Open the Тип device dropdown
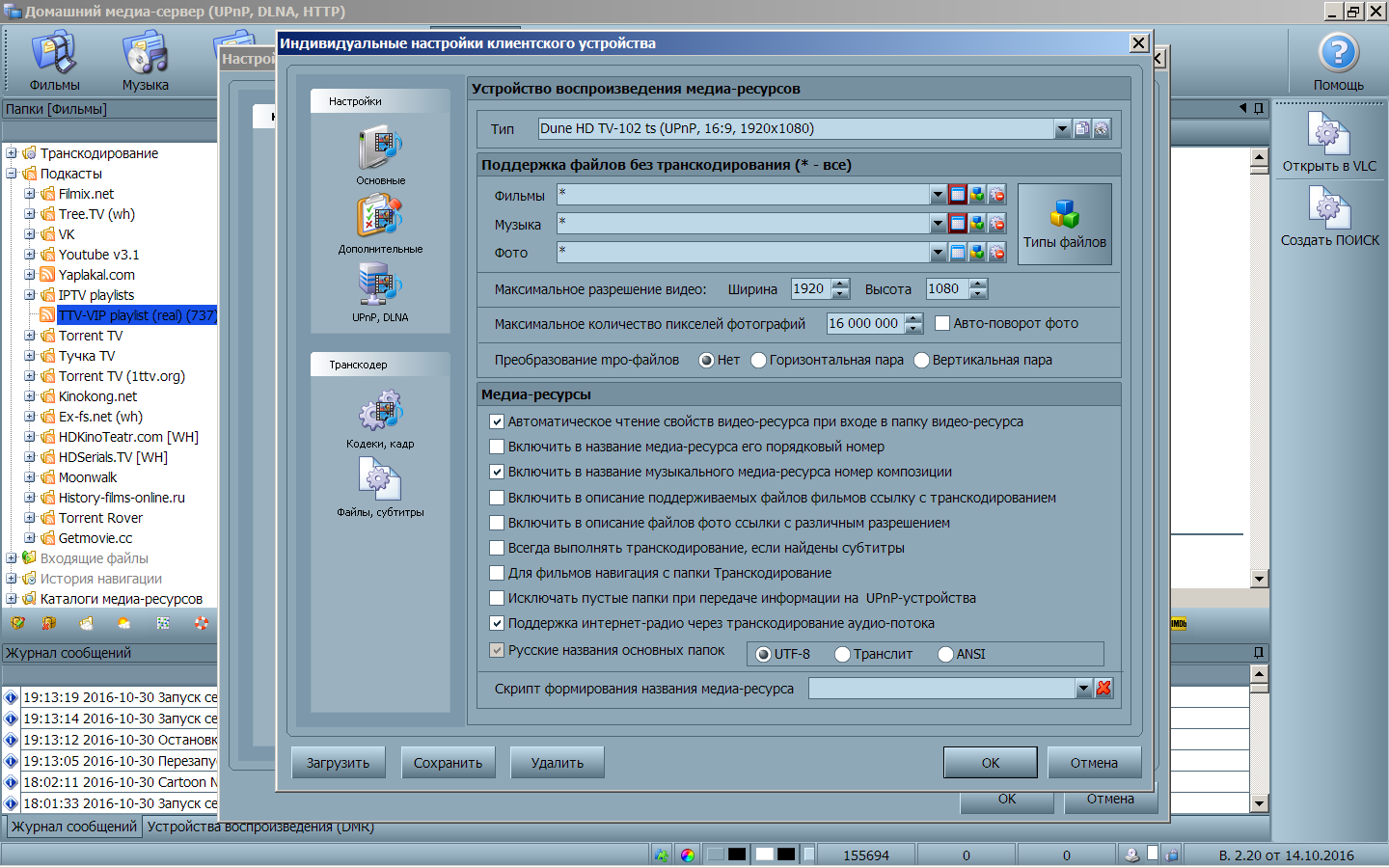The height and width of the screenshot is (868, 1389). pos(1062,129)
